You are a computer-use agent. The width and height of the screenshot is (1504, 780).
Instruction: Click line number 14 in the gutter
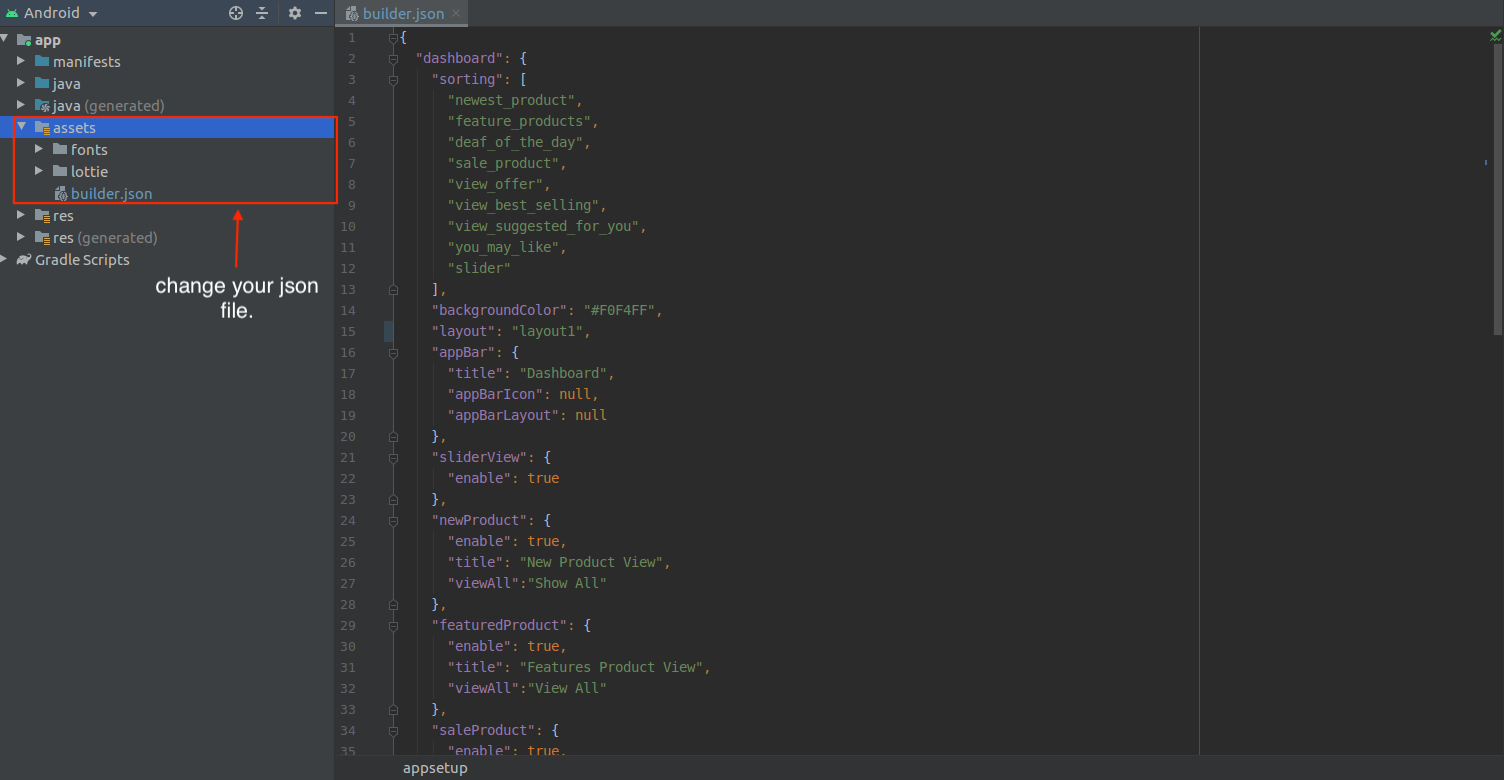pyautogui.click(x=348, y=310)
